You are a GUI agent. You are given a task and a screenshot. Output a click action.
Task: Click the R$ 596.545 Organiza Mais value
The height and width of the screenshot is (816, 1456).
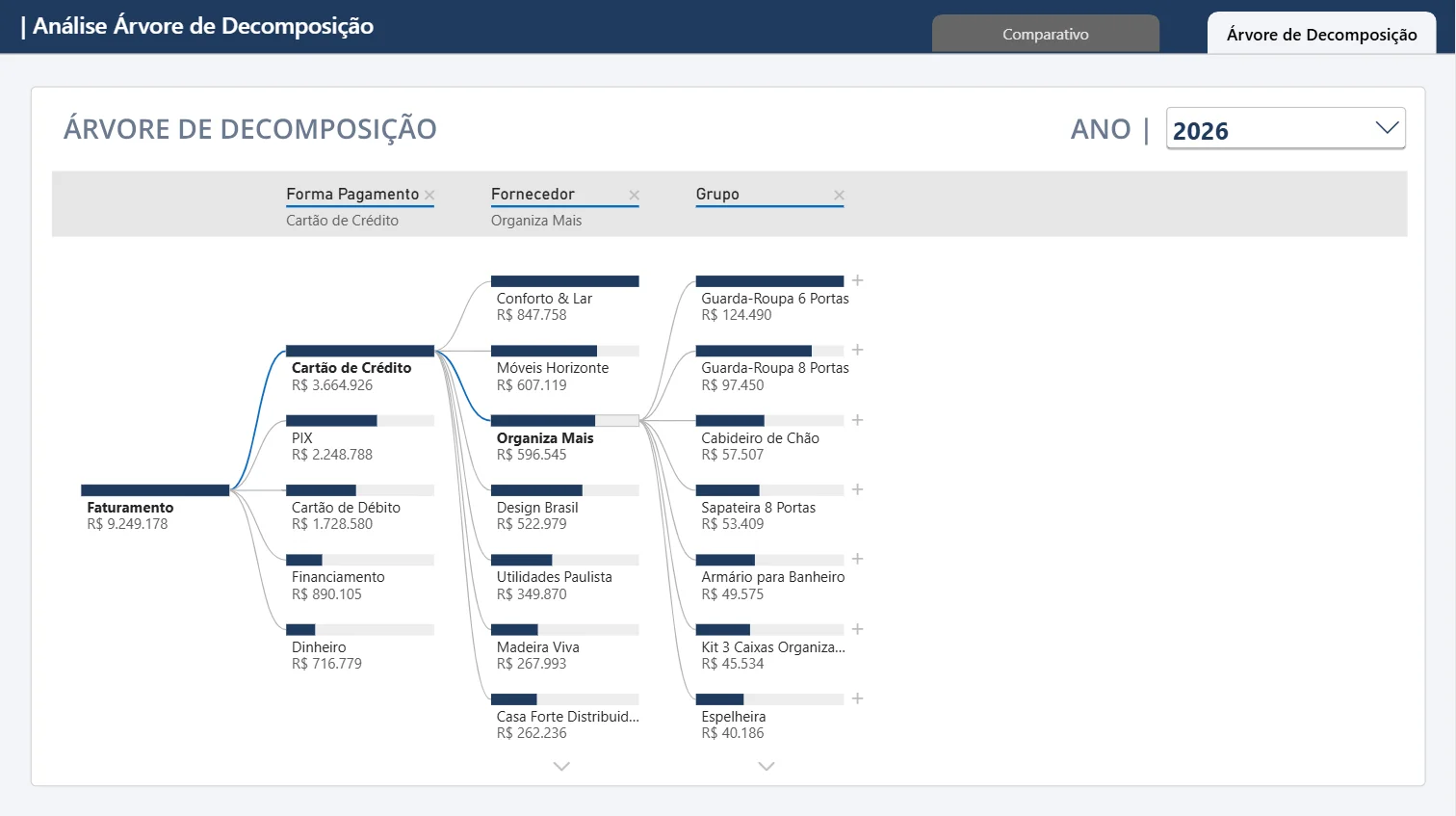[532, 455]
